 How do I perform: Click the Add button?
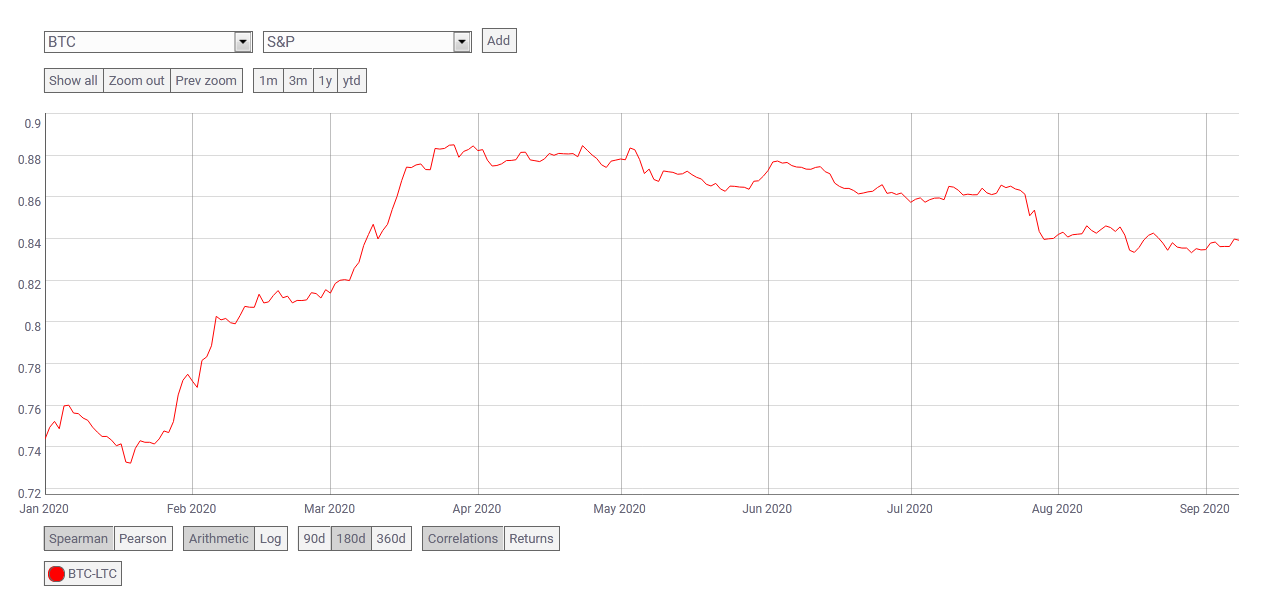498,40
